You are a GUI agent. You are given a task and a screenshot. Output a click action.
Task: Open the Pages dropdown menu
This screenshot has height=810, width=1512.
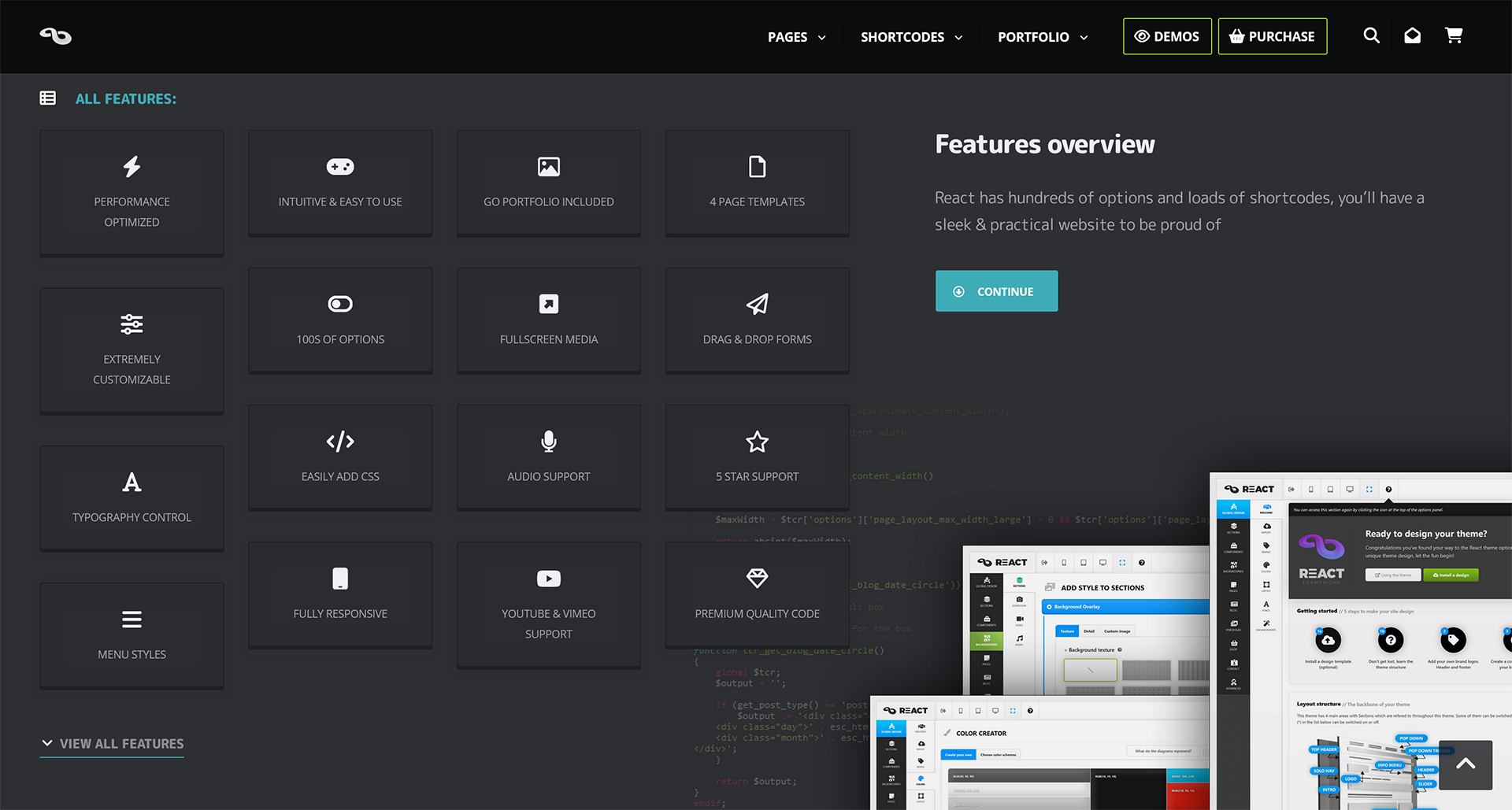pos(797,37)
